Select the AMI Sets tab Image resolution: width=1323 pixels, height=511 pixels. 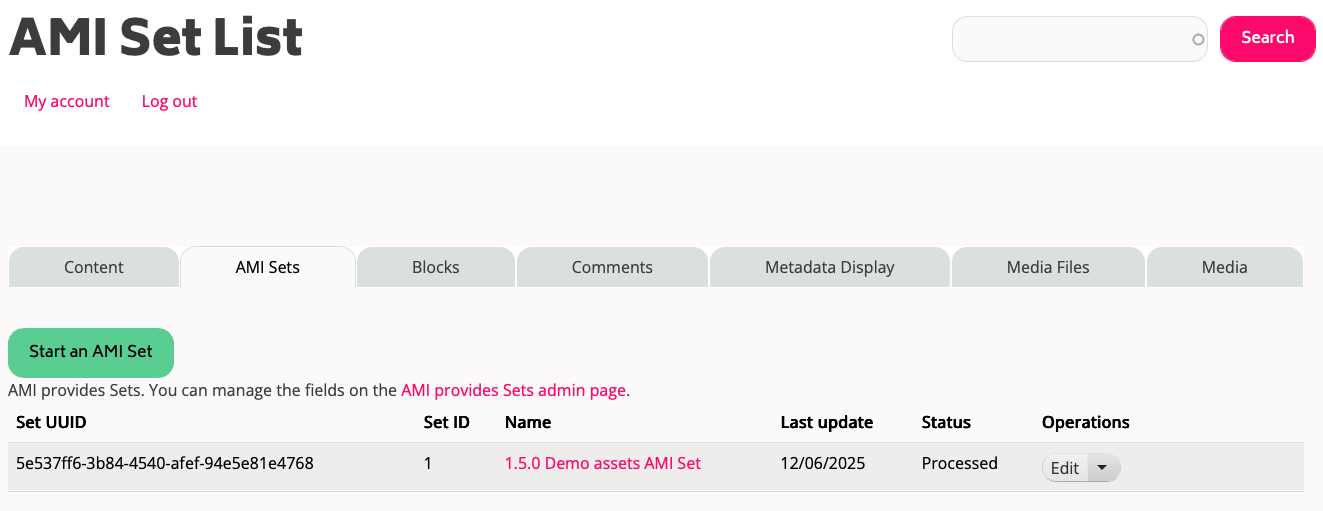[x=268, y=267]
